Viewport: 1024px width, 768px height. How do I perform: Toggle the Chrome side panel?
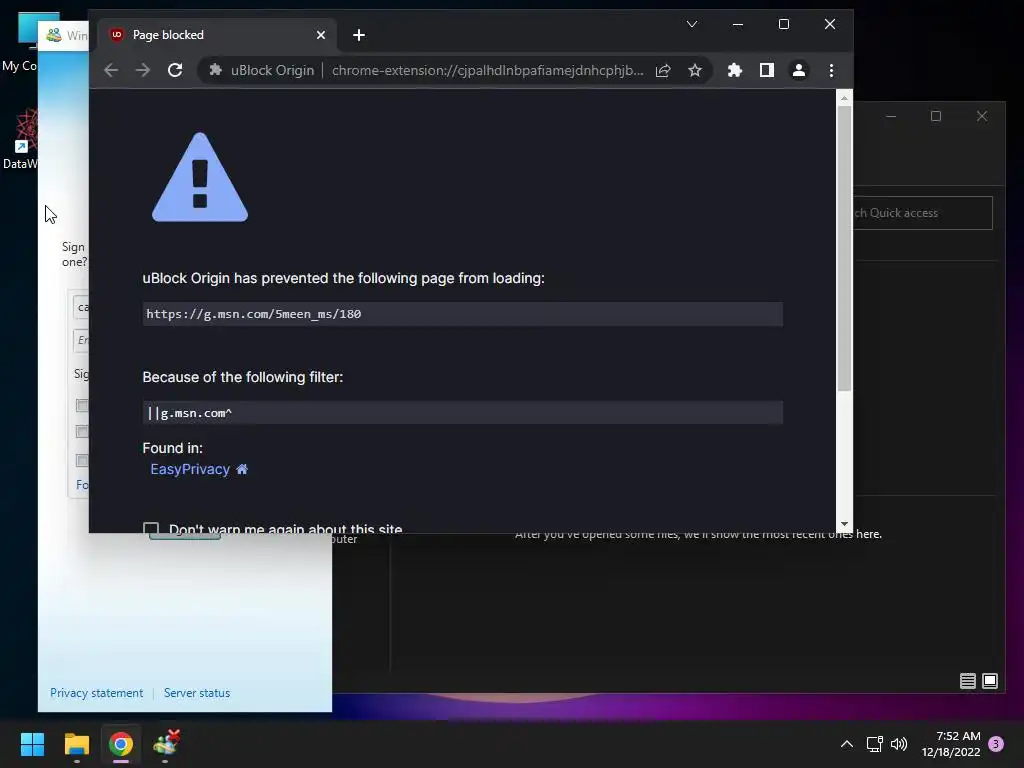click(767, 70)
